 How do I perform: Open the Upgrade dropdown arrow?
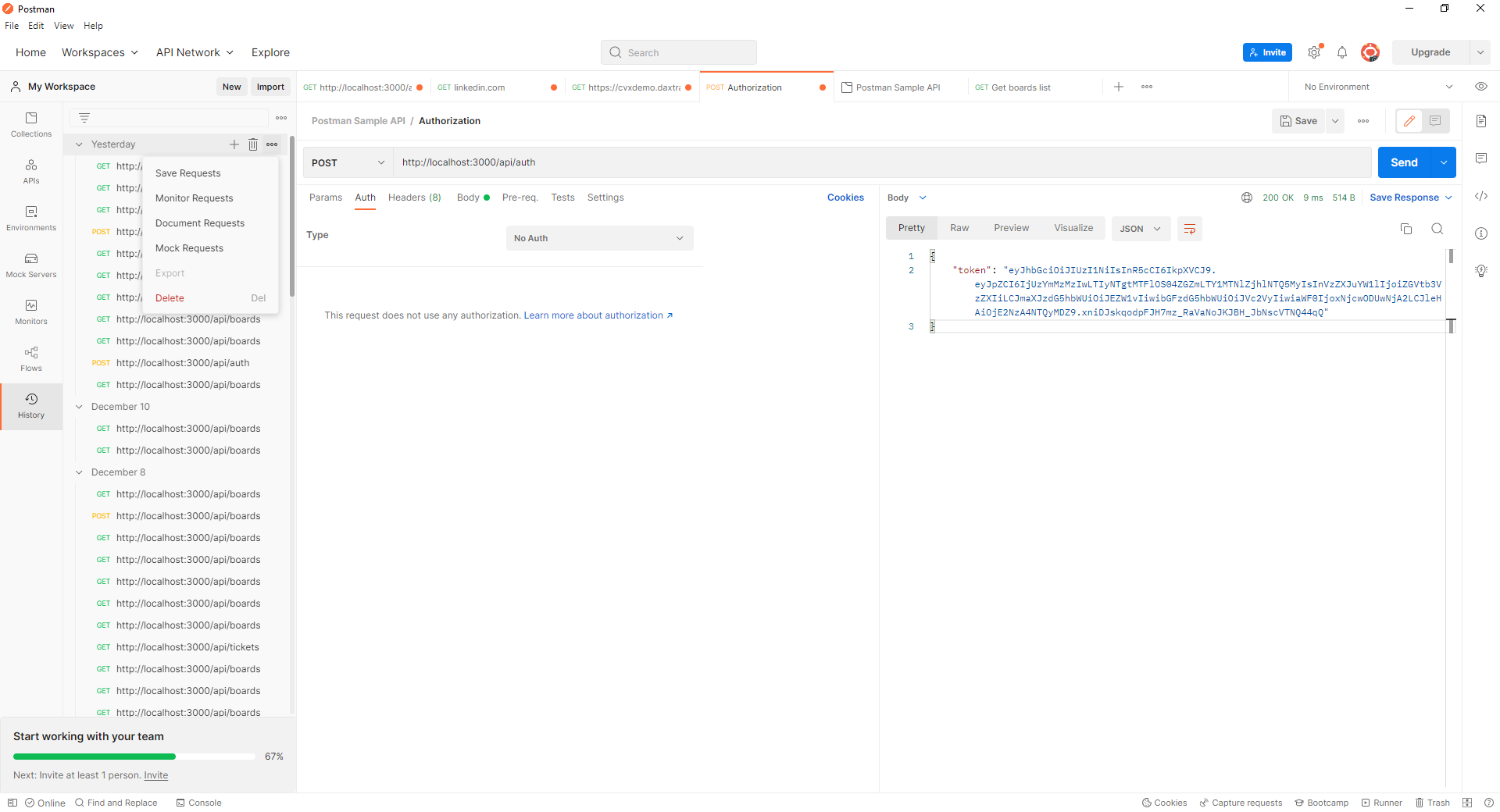click(x=1480, y=52)
